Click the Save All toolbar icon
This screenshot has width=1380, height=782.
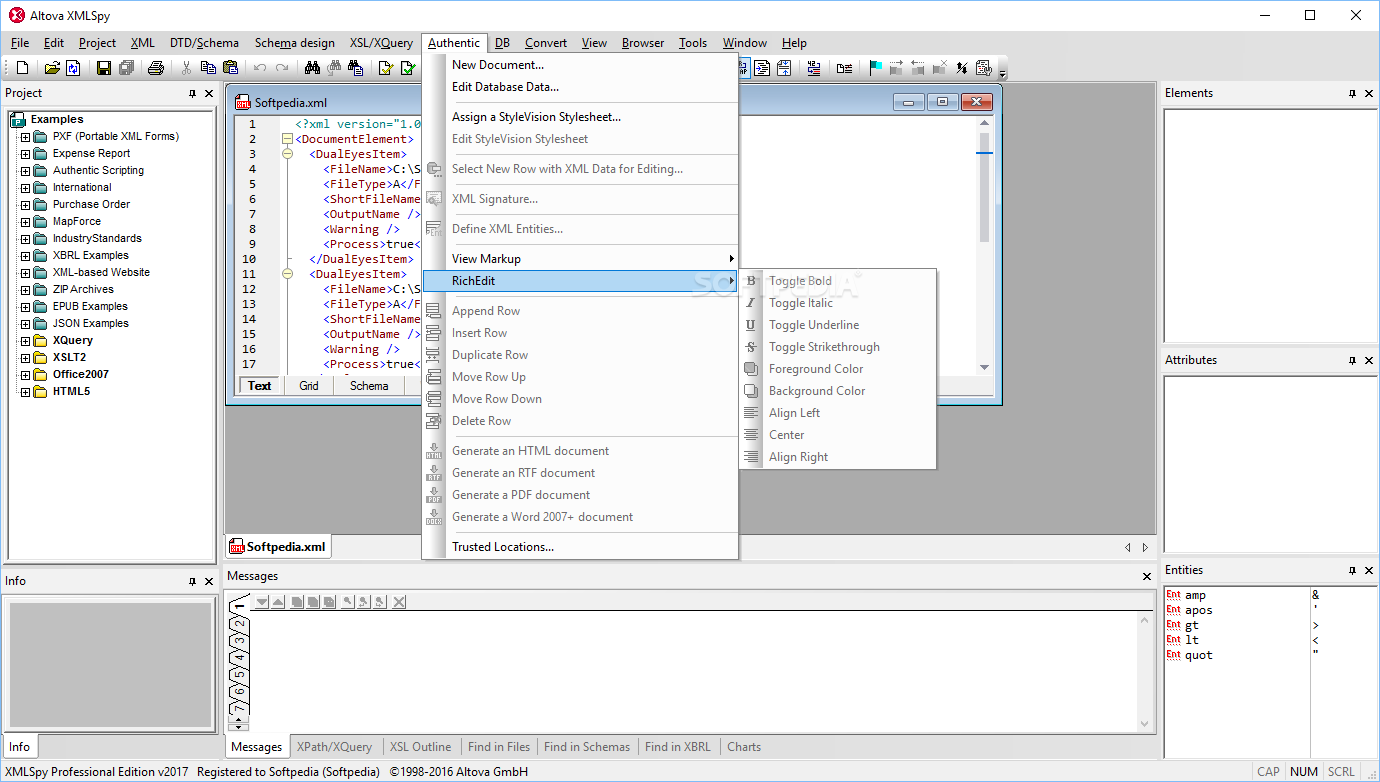click(126, 68)
